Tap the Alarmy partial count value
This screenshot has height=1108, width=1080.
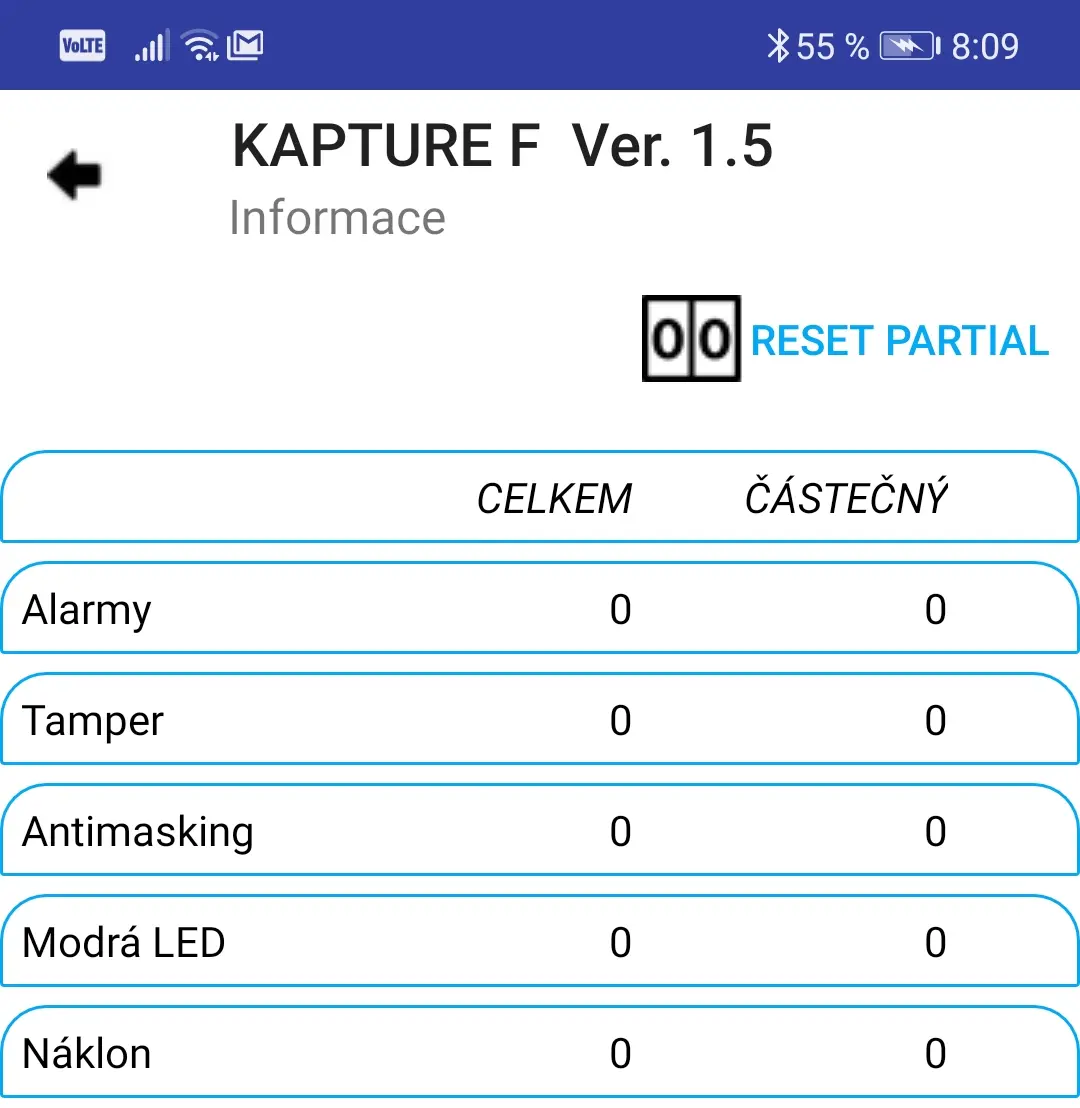[x=935, y=609]
